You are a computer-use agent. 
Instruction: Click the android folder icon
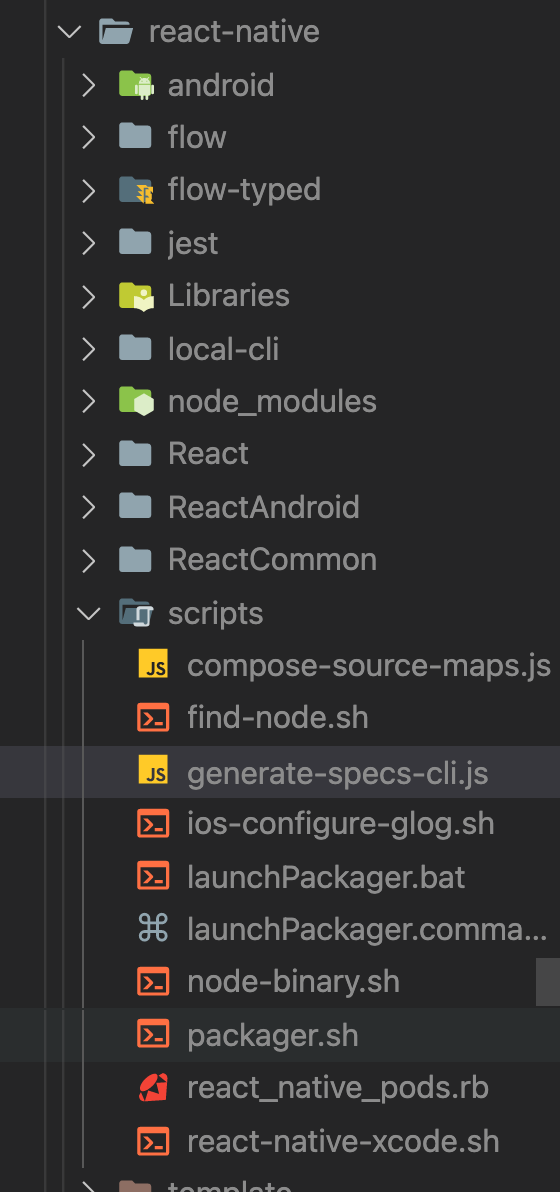[x=136, y=84]
